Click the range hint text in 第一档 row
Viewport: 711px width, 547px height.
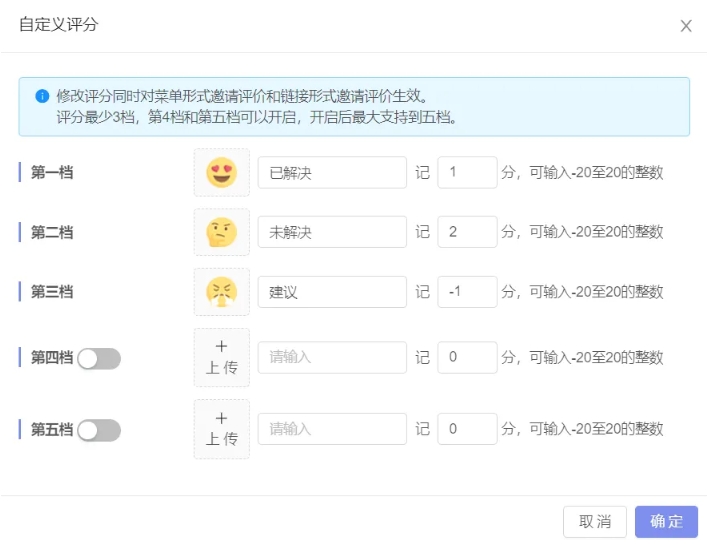pos(582,172)
